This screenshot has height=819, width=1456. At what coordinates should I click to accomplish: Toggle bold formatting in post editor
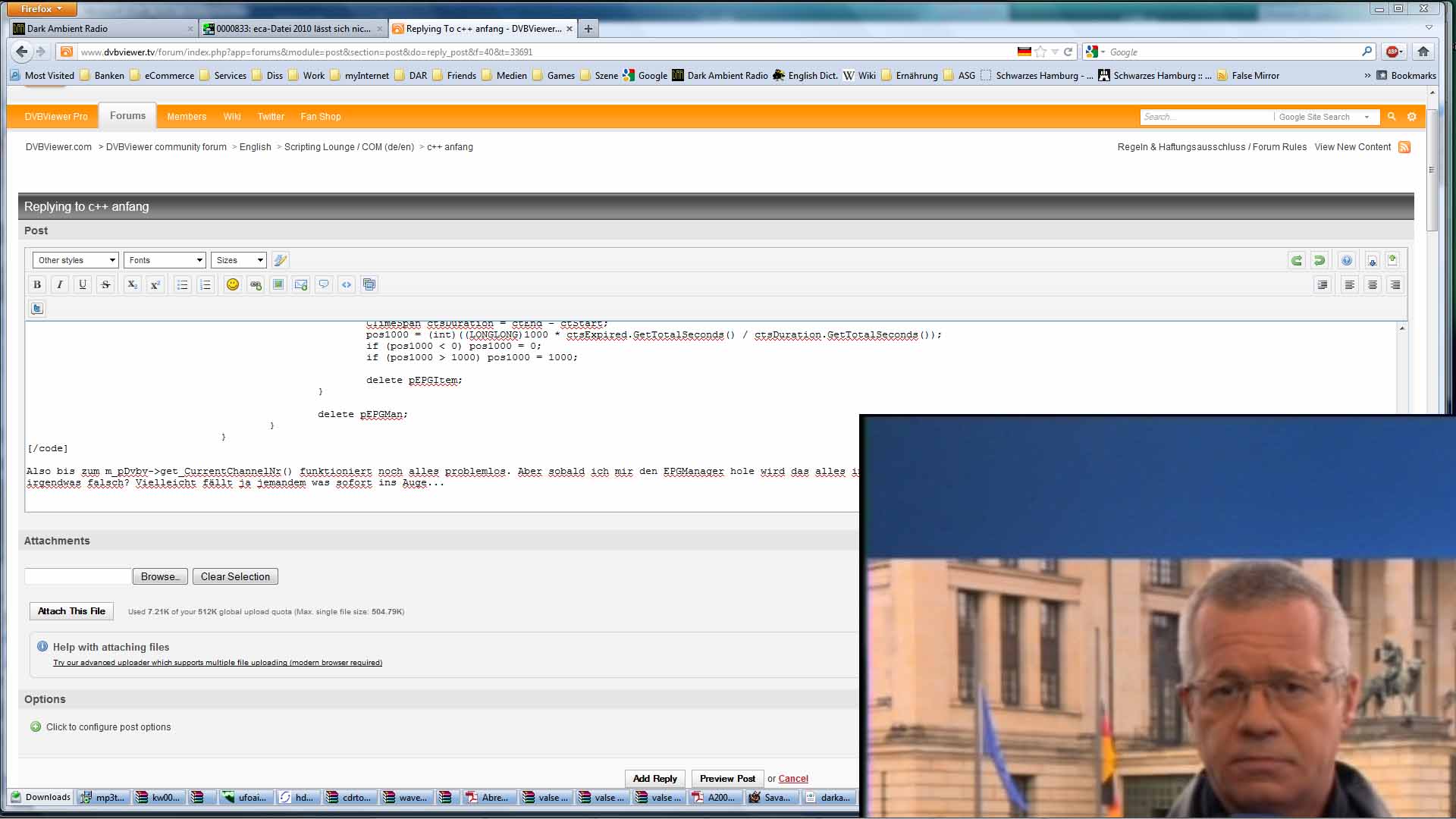coord(36,284)
